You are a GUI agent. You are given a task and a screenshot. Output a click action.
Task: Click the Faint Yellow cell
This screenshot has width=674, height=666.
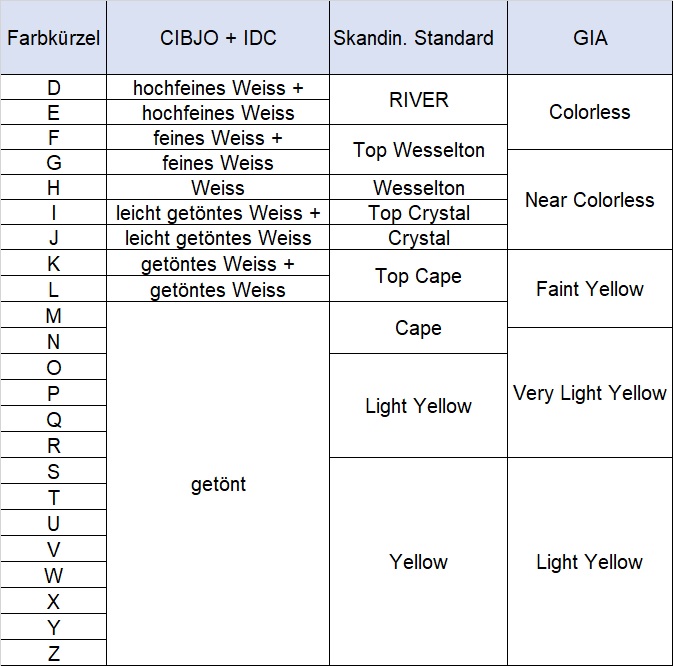point(590,289)
